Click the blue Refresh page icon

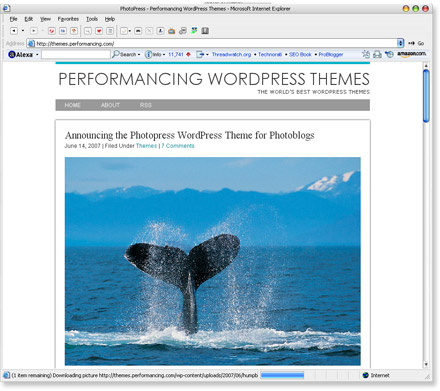click(x=63, y=31)
